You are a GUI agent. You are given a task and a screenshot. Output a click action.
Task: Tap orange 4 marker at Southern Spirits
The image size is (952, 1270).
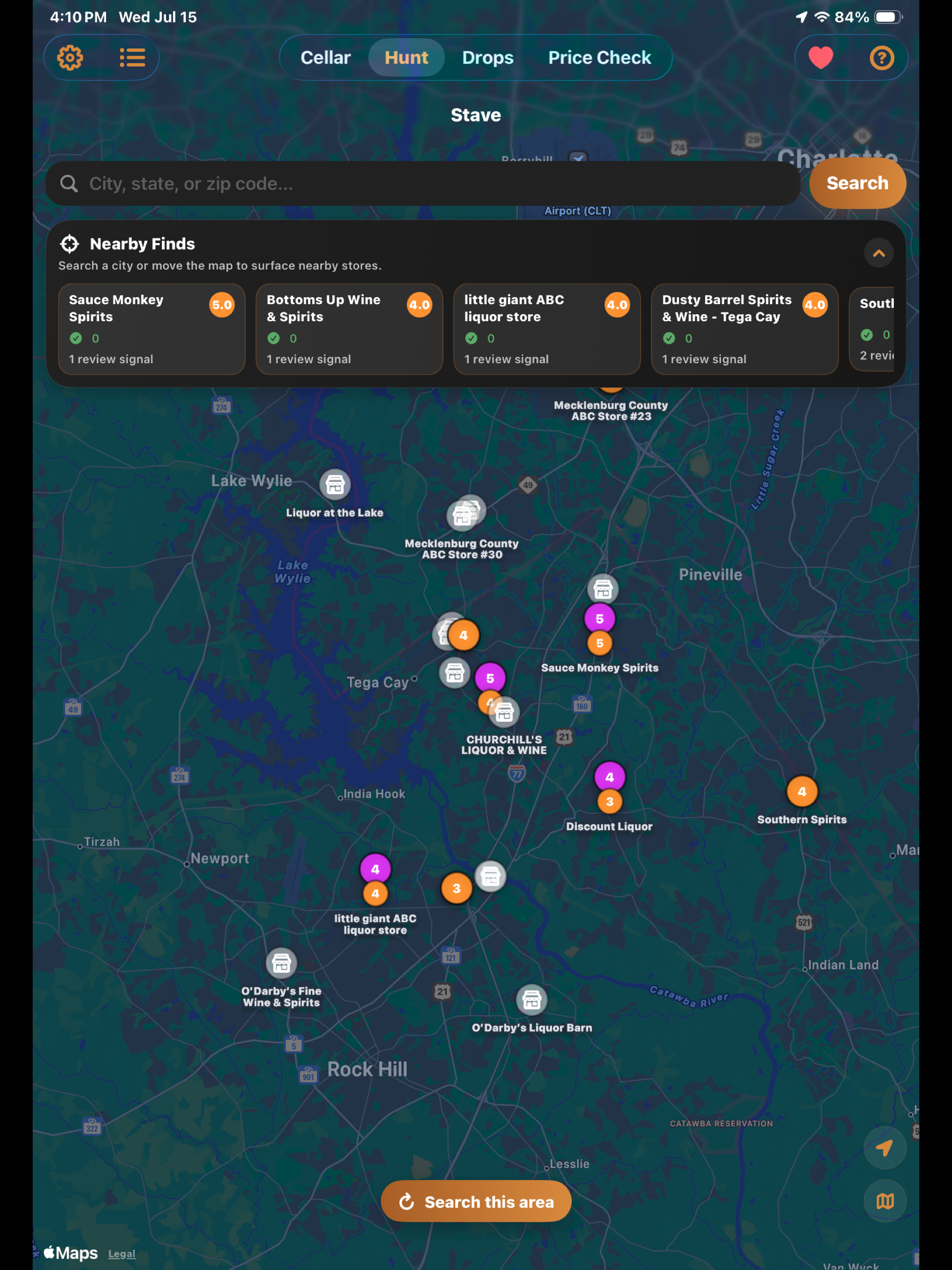point(802,792)
